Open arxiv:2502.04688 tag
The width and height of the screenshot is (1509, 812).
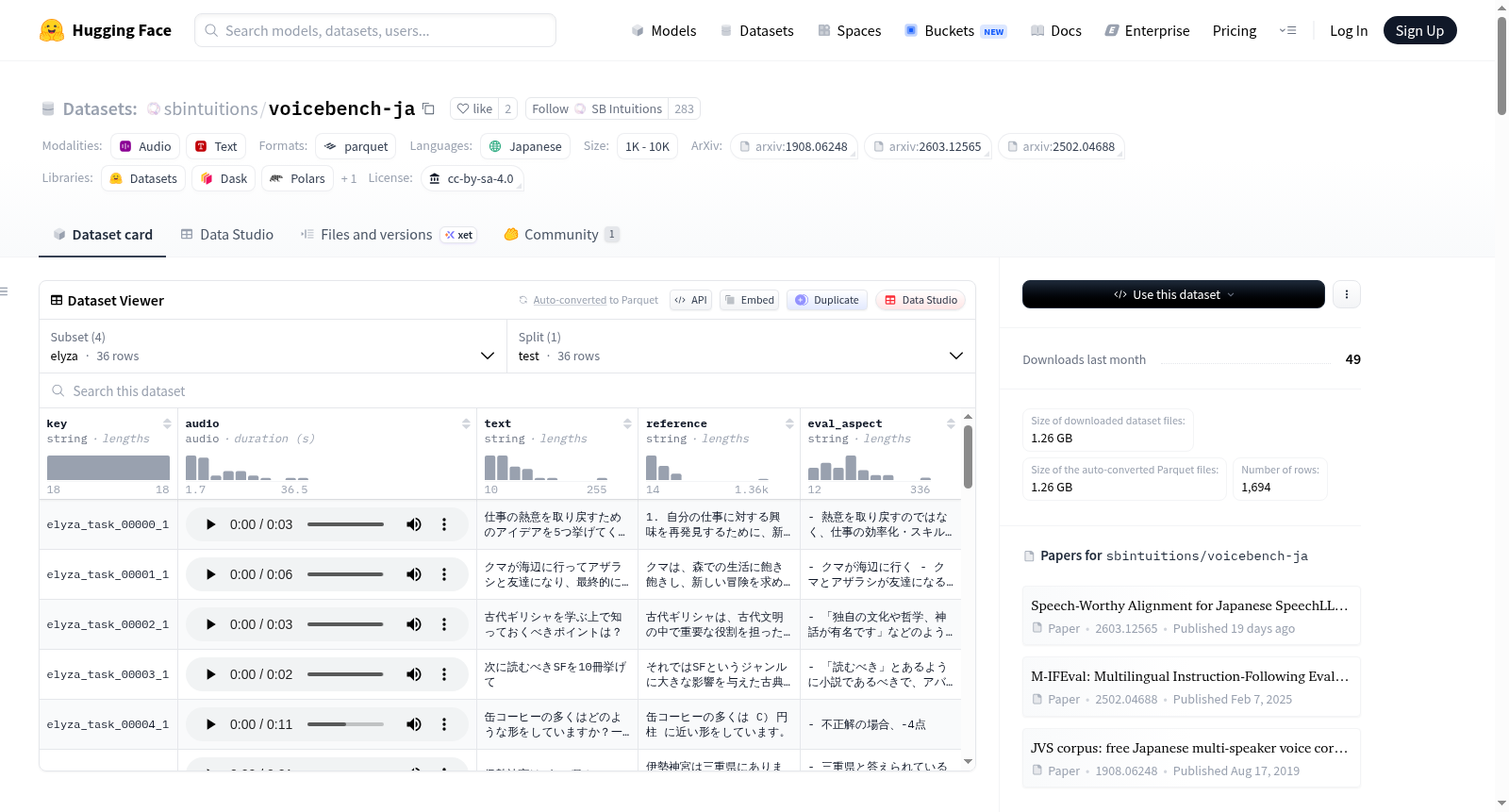click(1061, 146)
